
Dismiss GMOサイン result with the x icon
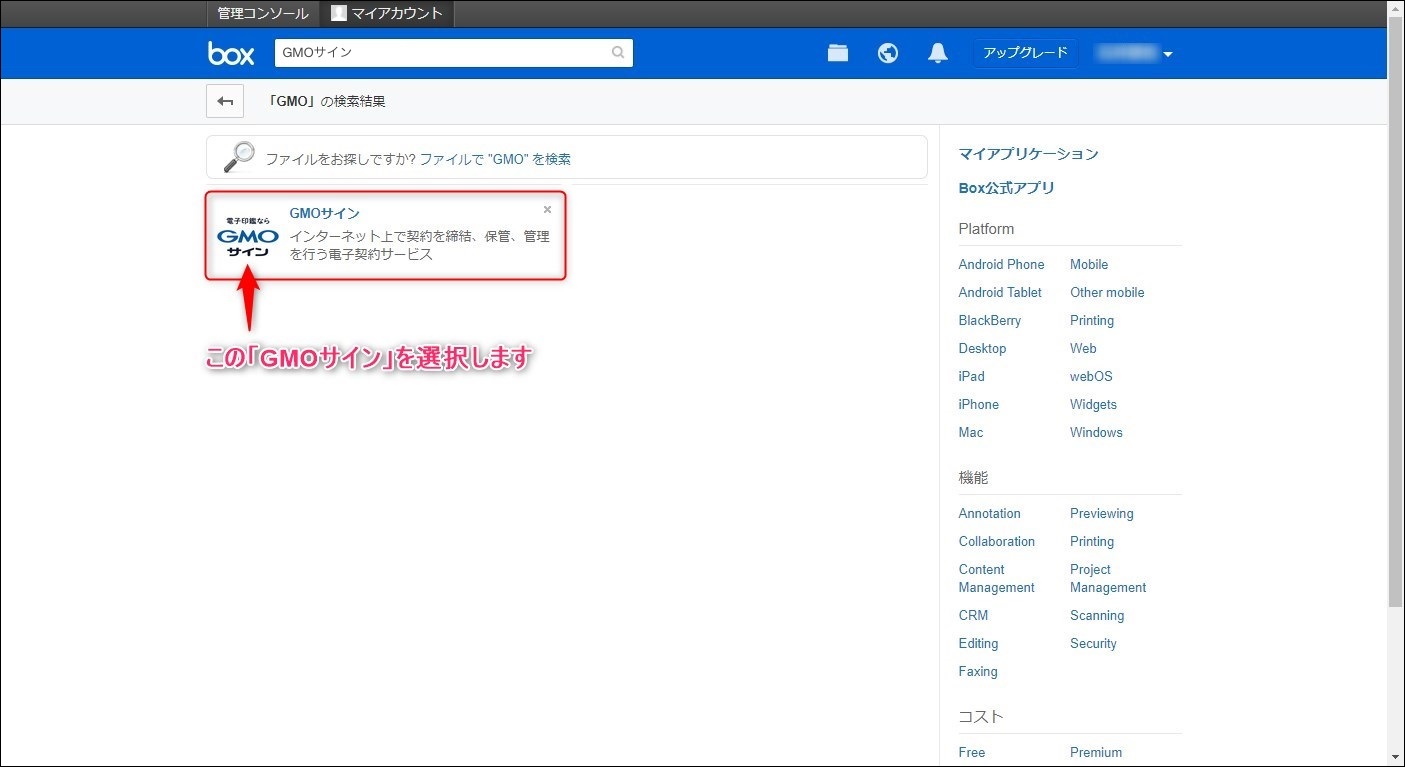click(547, 210)
